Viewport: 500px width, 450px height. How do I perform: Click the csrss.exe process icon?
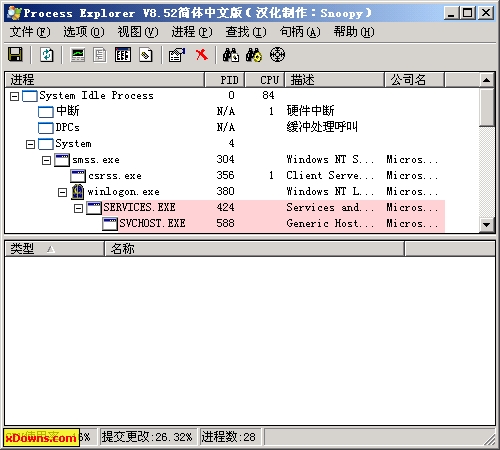[x=78, y=176]
